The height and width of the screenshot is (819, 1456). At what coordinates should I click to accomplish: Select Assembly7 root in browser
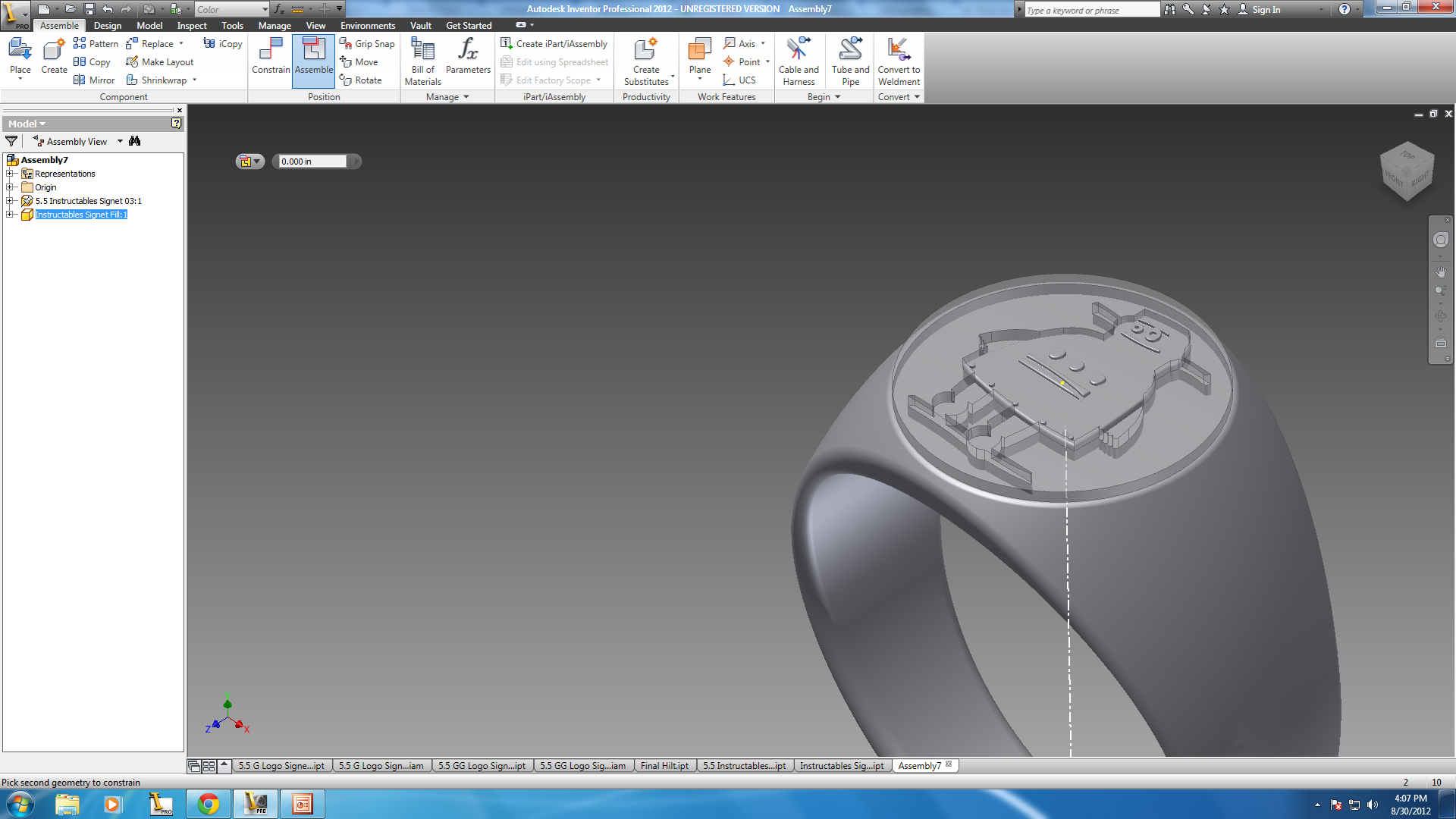click(44, 160)
